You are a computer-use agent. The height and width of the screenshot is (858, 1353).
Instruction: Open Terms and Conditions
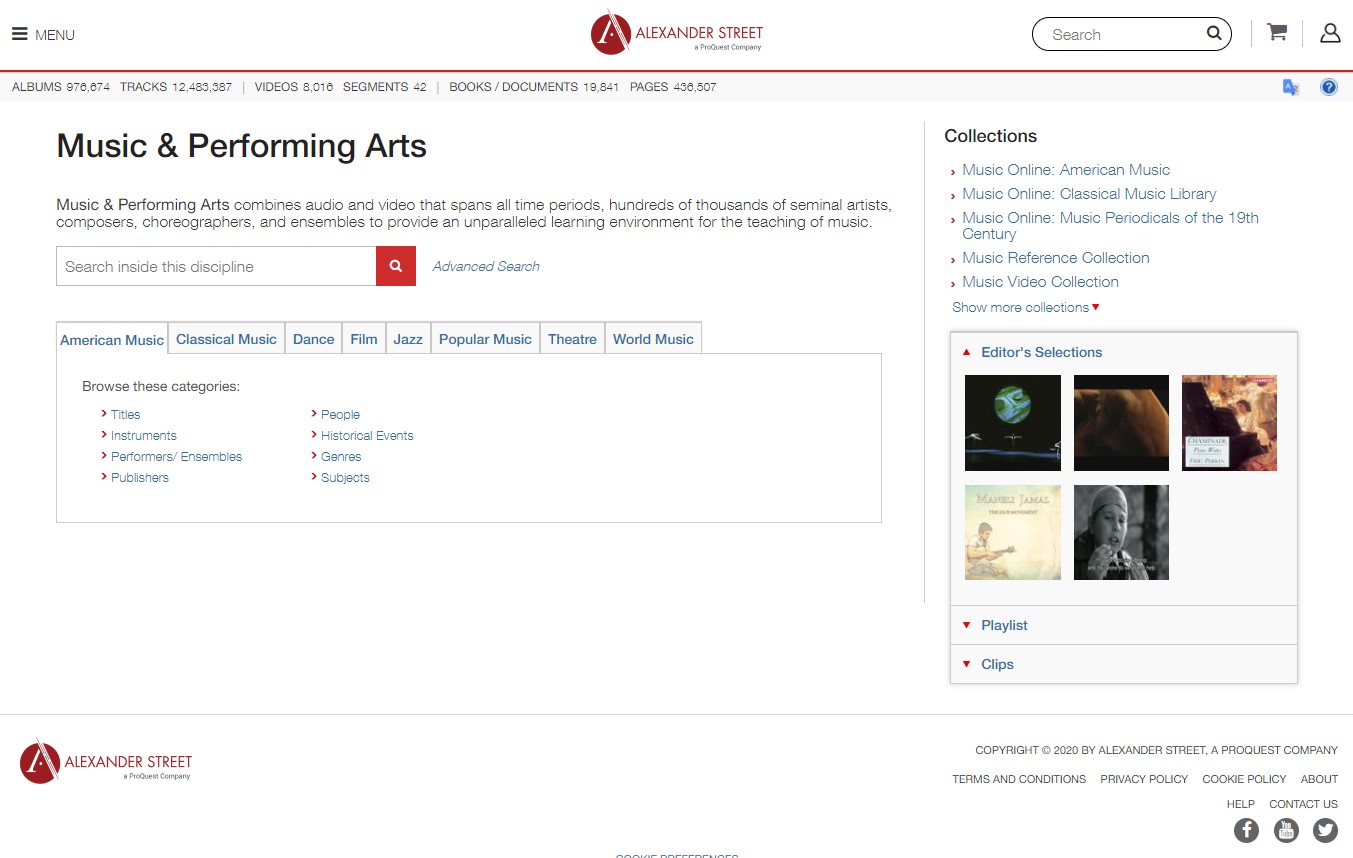[1019, 779]
